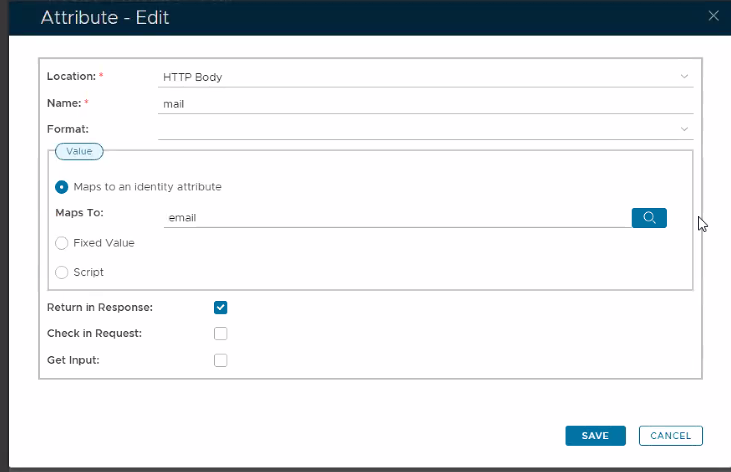Tick the Get Input checkbox
This screenshot has height=472, width=731.
pos(221,360)
